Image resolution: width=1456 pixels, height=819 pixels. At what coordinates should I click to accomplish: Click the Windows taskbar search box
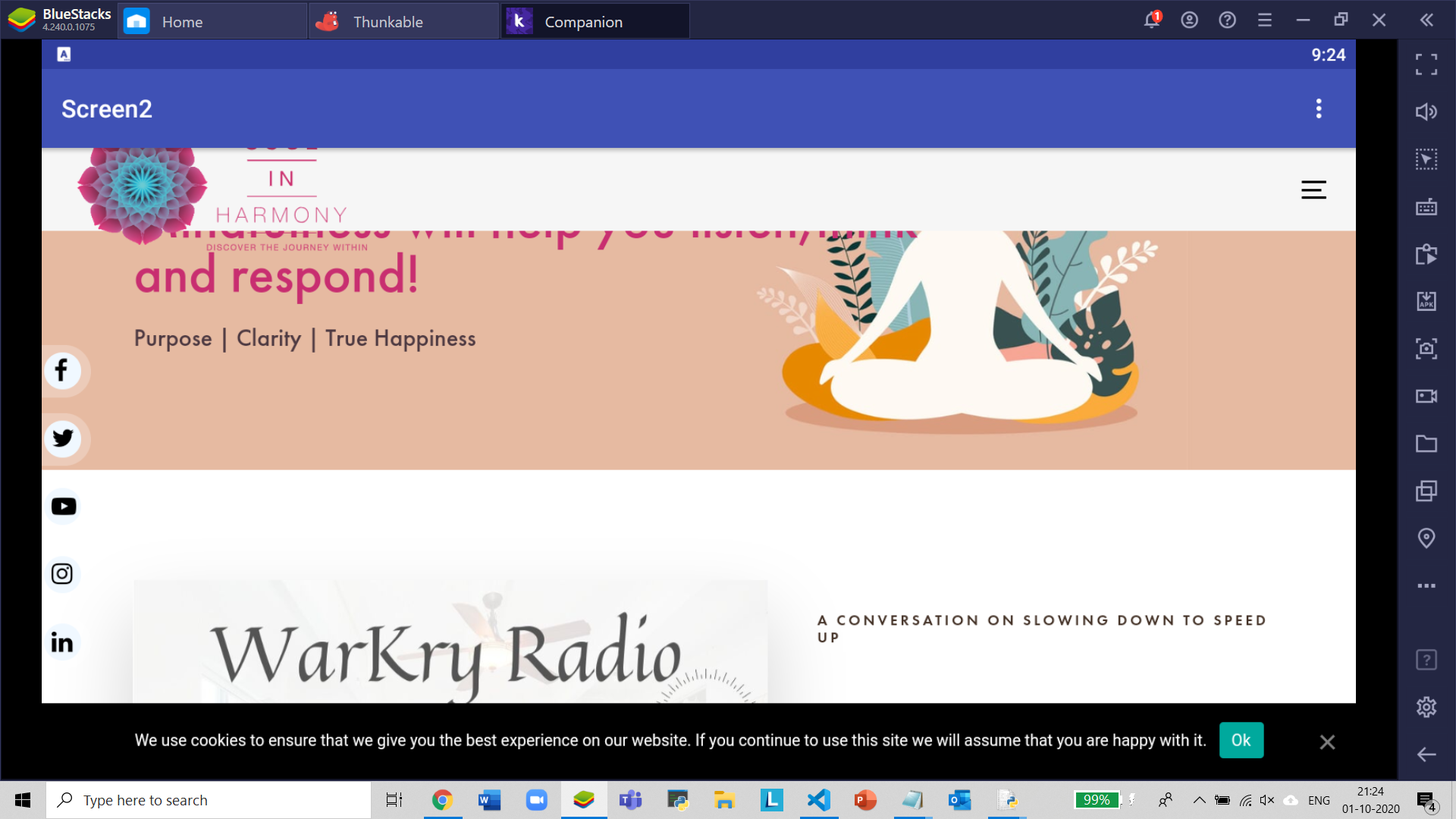(x=209, y=800)
